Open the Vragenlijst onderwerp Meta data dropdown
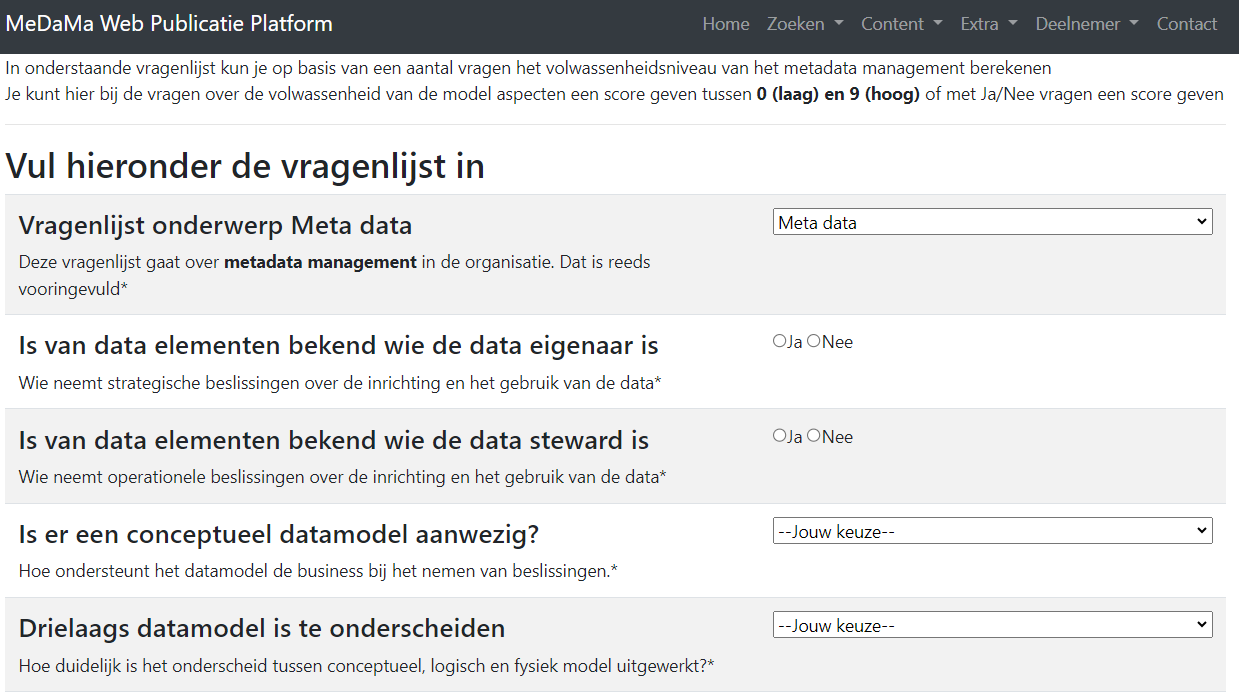1239x697 pixels. (x=992, y=221)
